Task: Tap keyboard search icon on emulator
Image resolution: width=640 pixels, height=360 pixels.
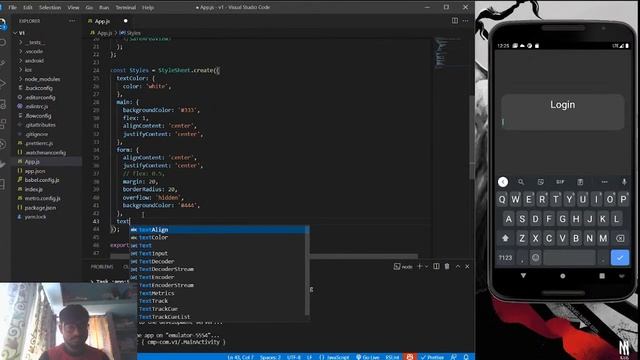Action: pos(521,182)
